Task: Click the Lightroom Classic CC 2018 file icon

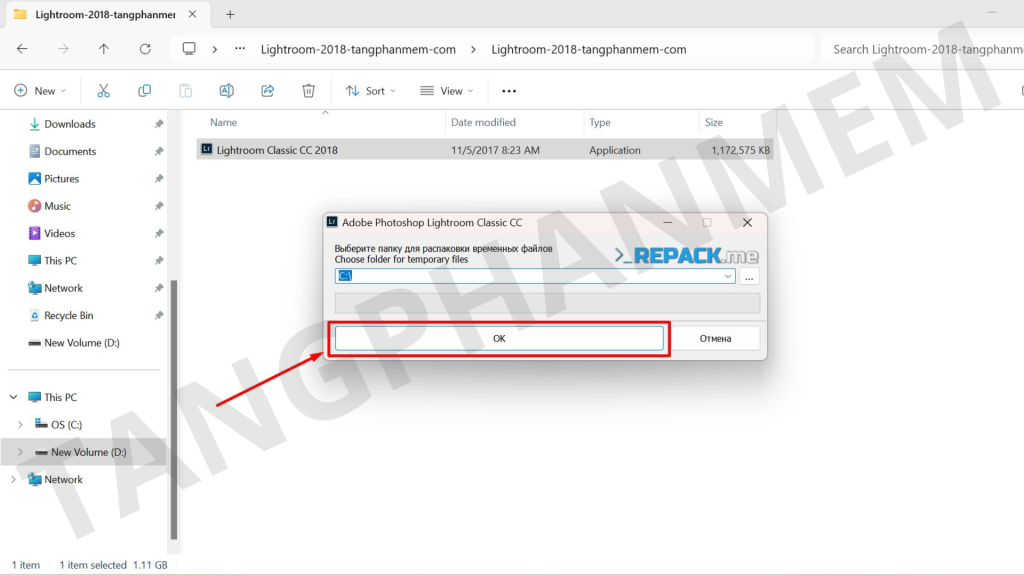Action: click(x=206, y=149)
